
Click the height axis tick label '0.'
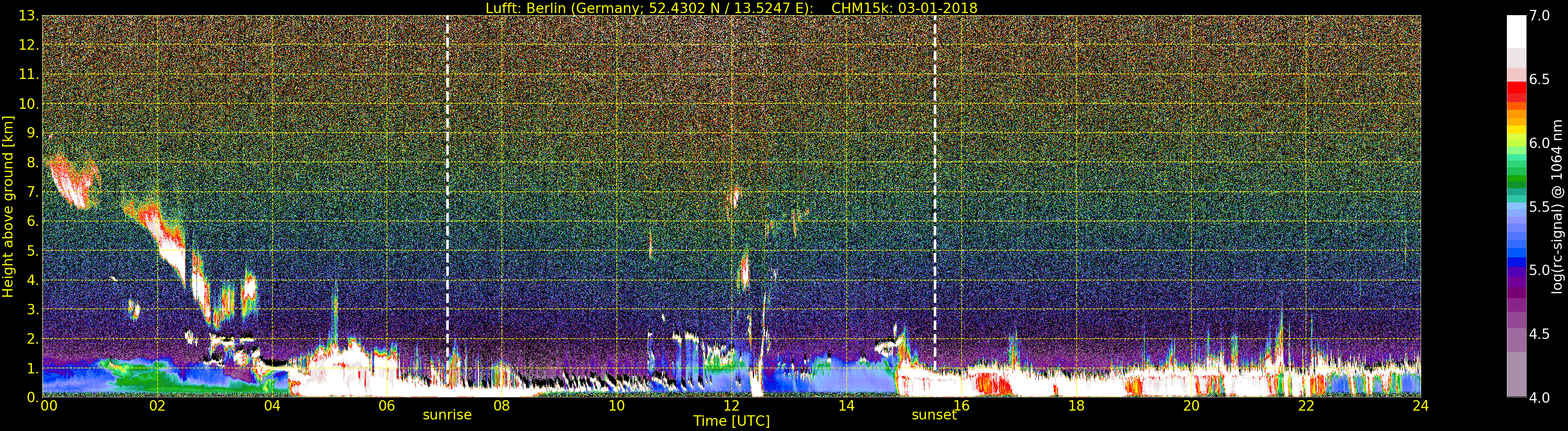(32, 398)
